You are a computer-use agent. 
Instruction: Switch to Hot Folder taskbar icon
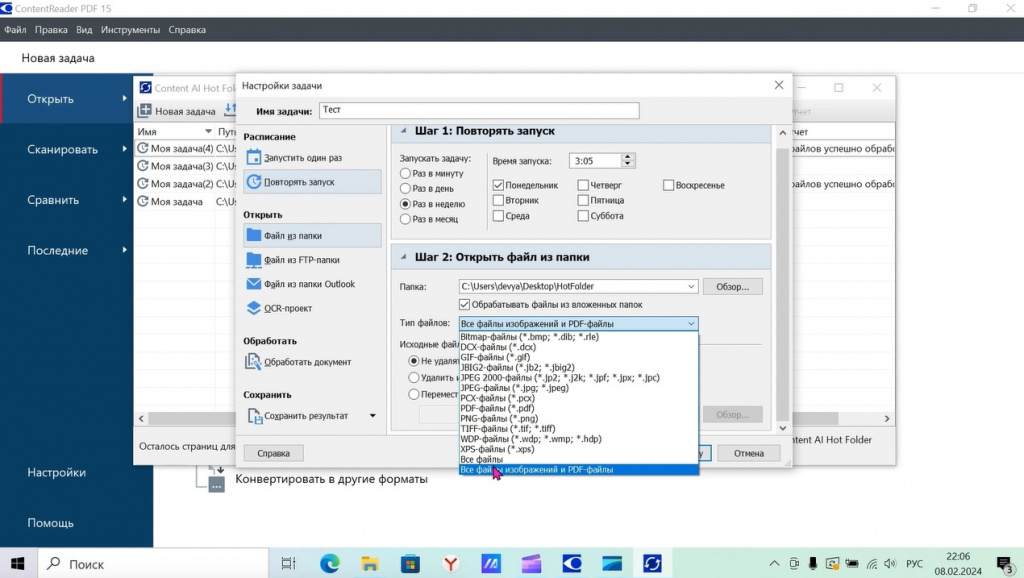[x=652, y=564]
